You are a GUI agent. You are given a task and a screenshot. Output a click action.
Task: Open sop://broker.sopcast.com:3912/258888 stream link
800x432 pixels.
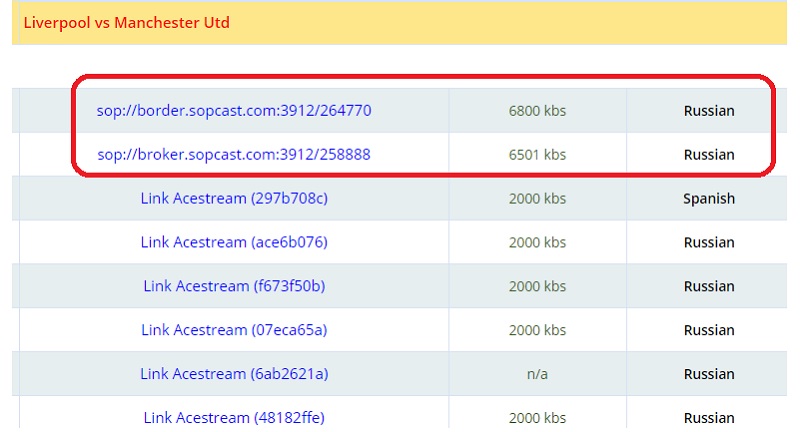234,155
